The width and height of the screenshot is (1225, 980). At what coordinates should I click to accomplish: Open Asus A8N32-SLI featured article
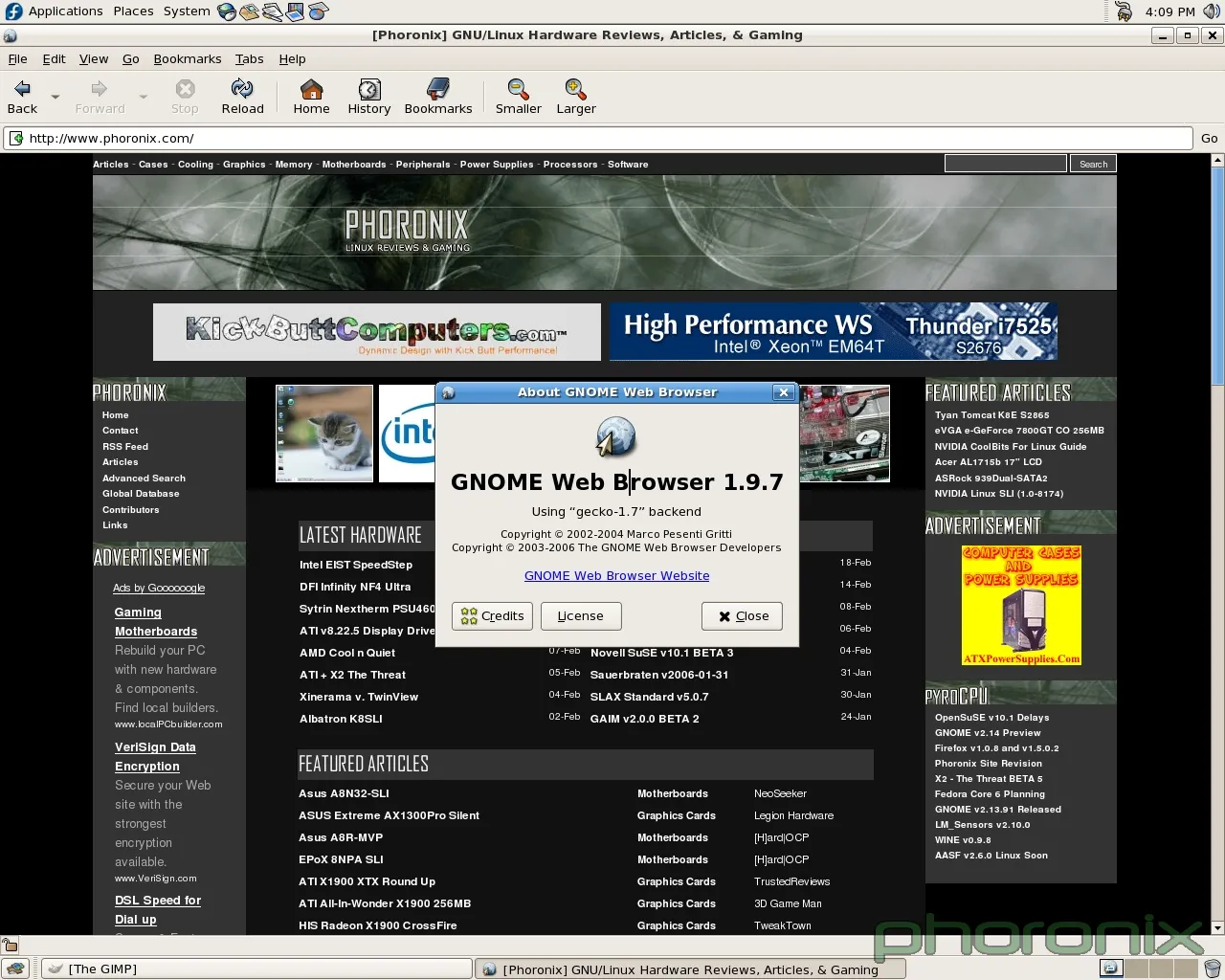344,793
